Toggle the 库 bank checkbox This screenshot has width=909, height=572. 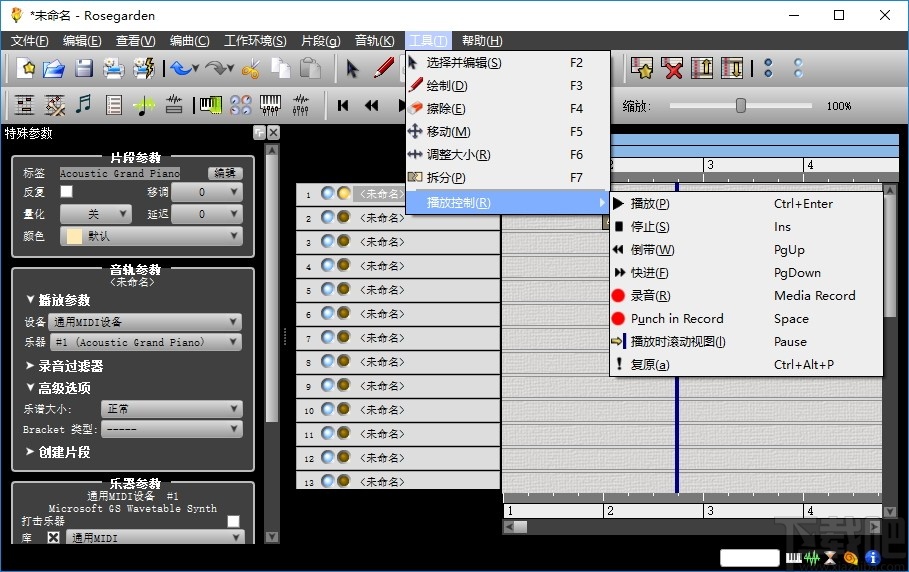point(53,537)
